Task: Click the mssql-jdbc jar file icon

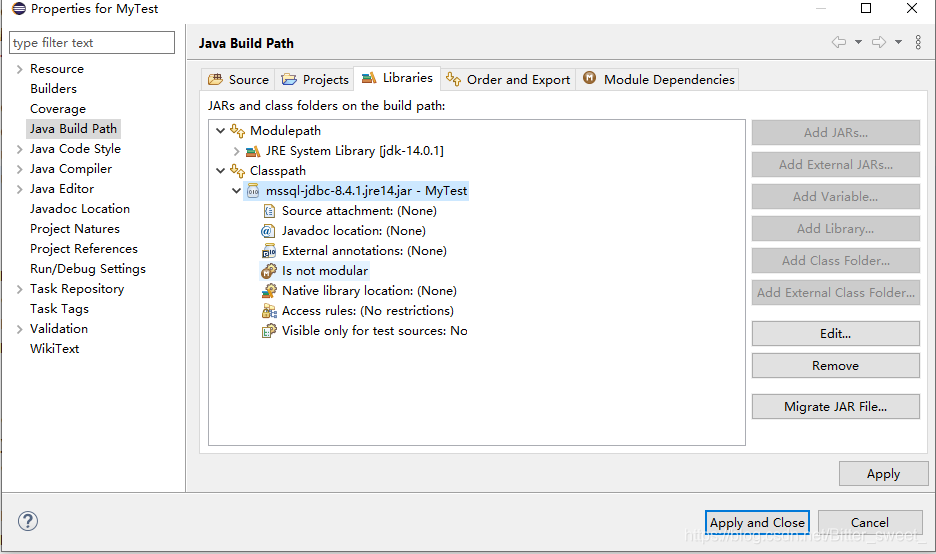Action: click(x=253, y=191)
